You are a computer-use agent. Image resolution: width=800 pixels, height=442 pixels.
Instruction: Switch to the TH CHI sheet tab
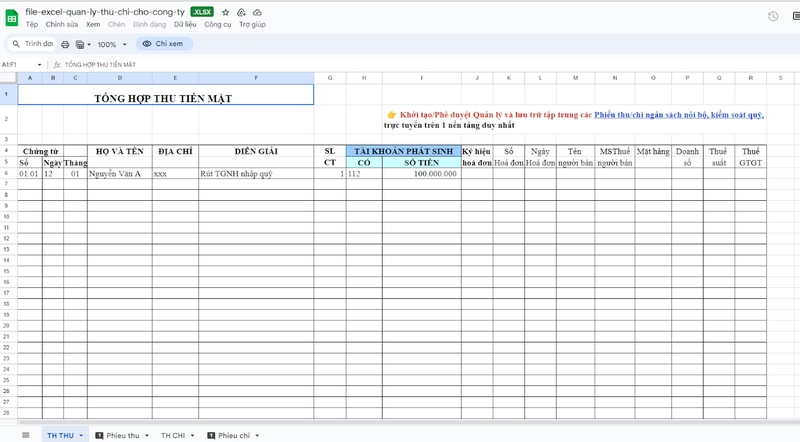(173, 435)
